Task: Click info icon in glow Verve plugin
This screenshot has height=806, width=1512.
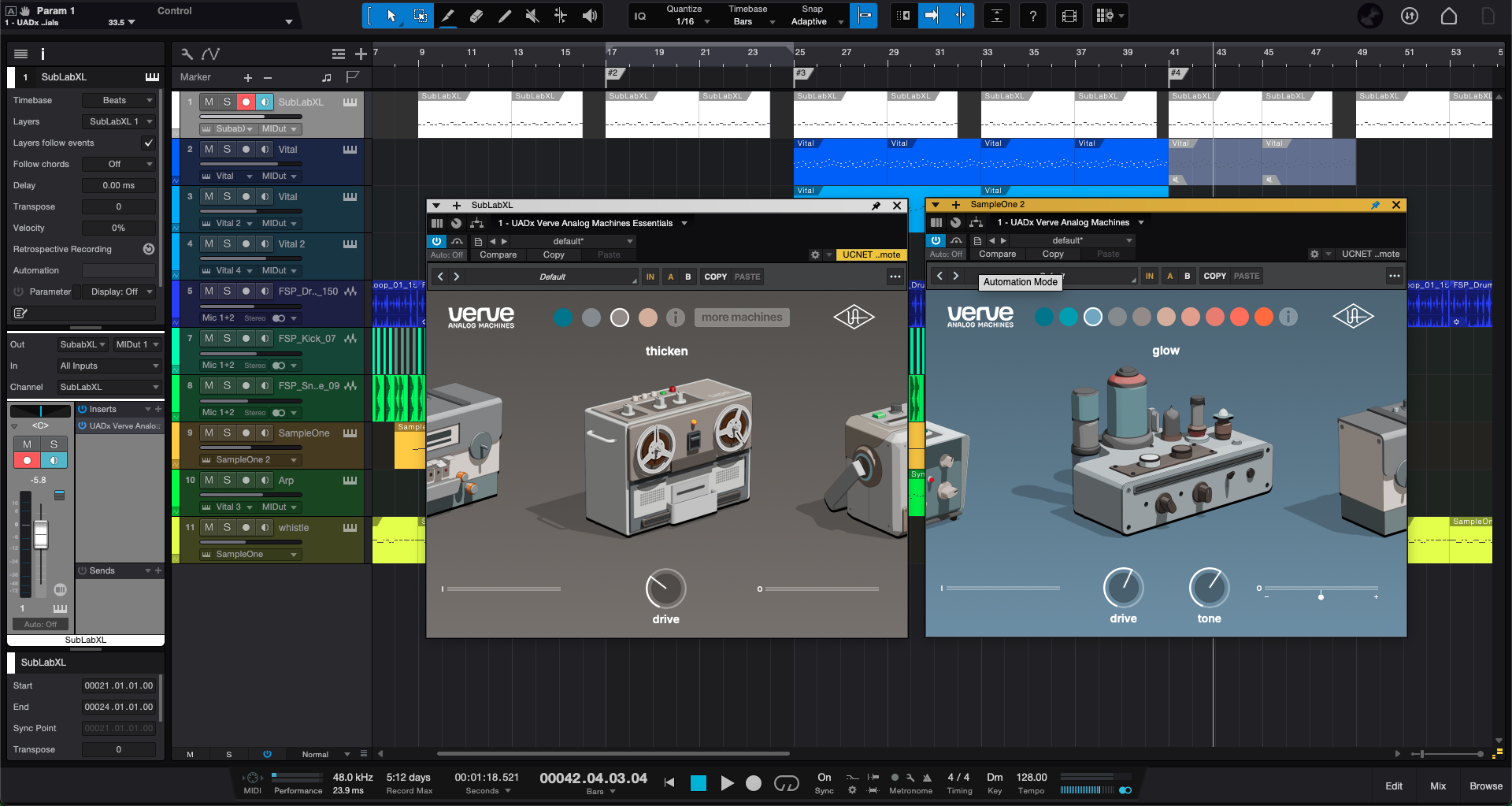Action: [1288, 317]
